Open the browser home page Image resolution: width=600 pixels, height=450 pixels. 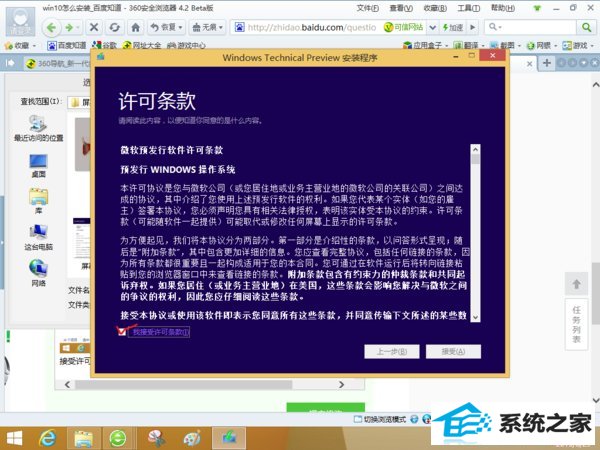coord(135,27)
